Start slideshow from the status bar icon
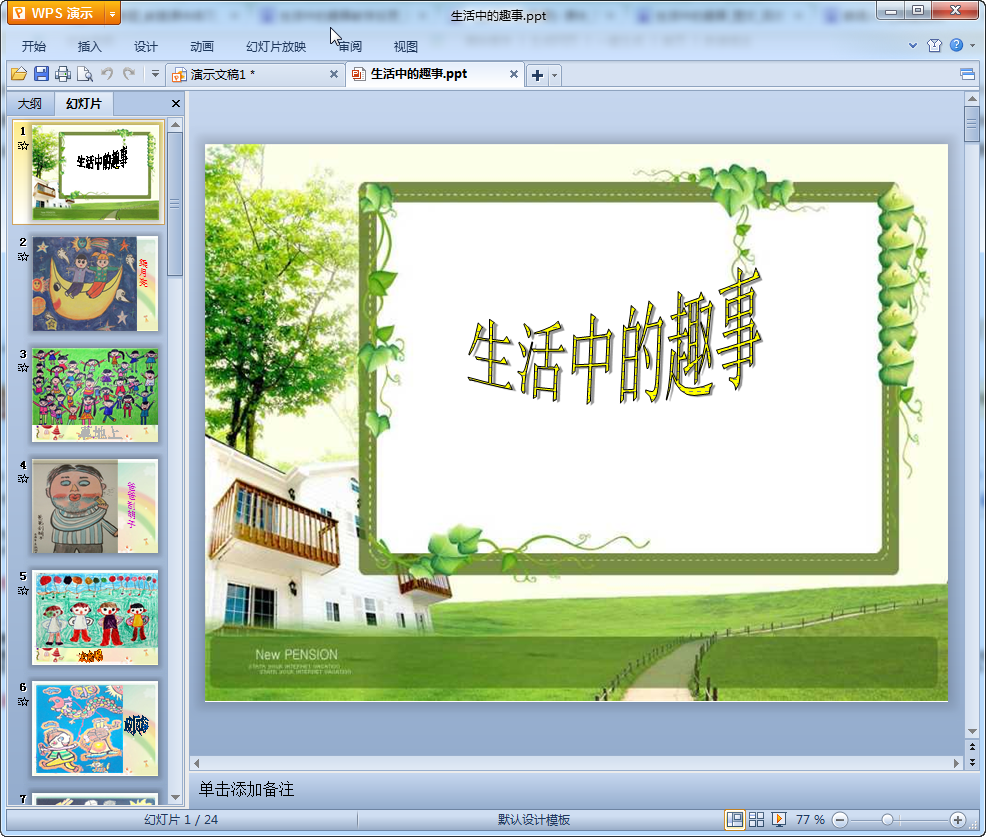 [x=779, y=820]
